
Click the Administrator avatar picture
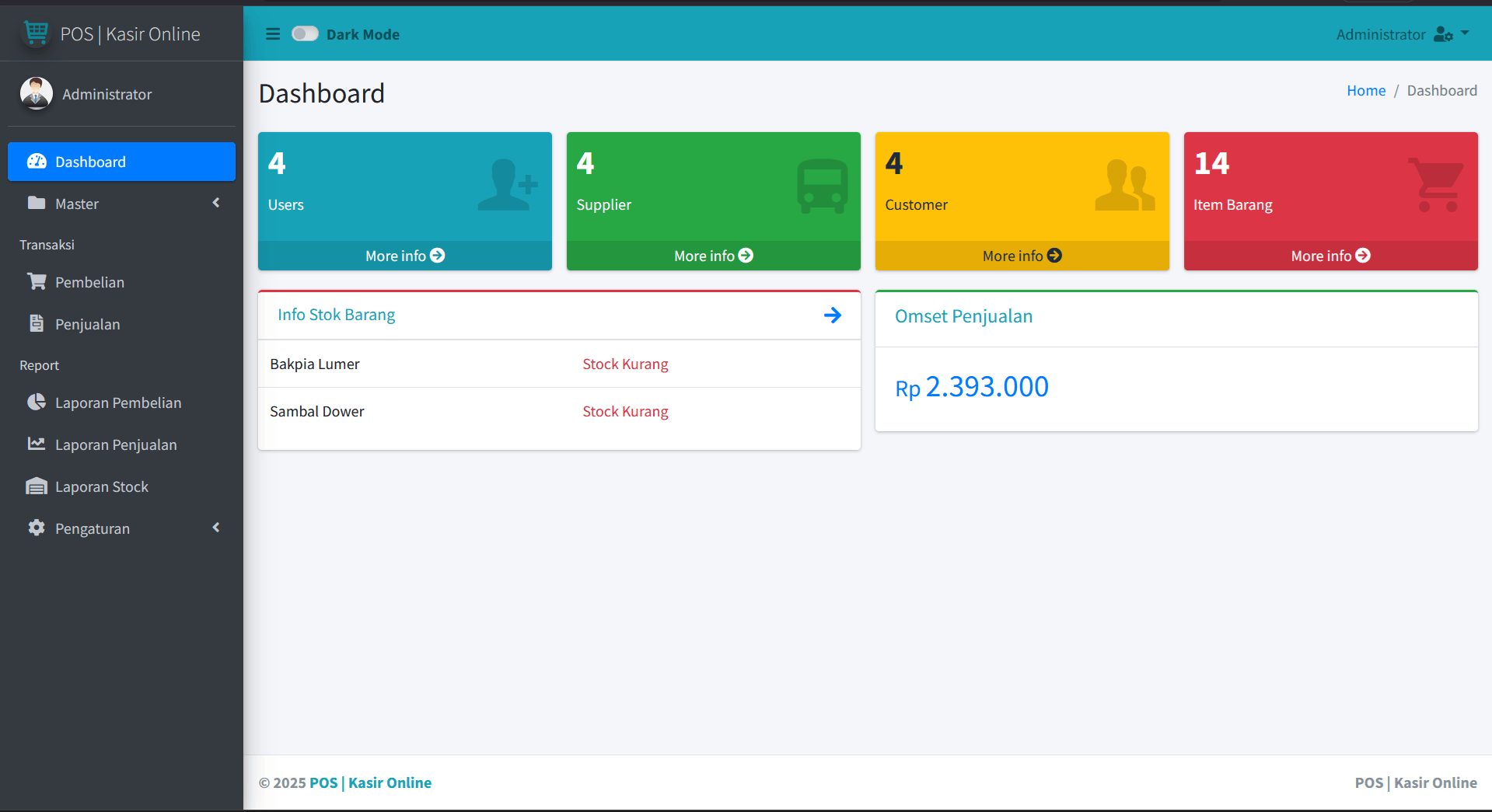click(x=36, y=93)
